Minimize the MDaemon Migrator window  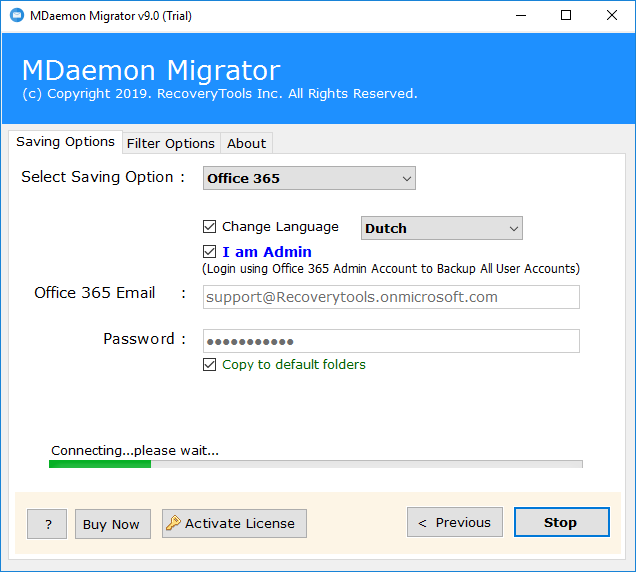click(x=521, y=16)
